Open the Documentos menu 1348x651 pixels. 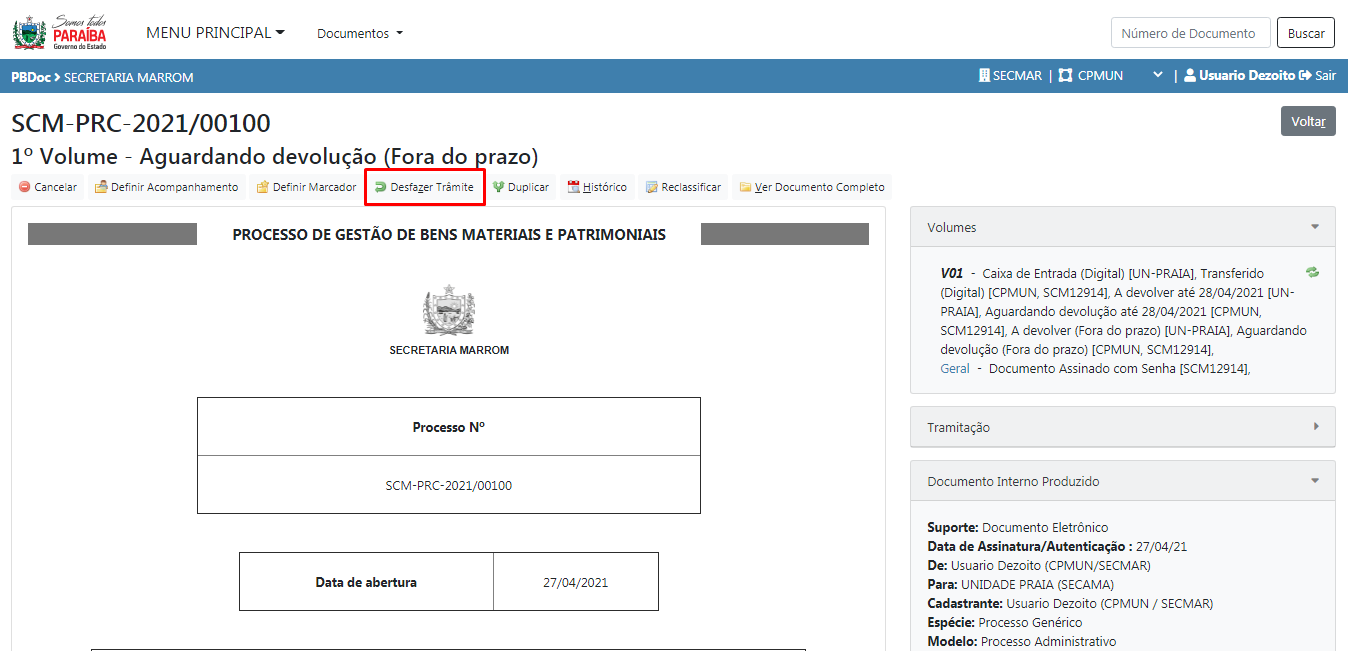360,33
